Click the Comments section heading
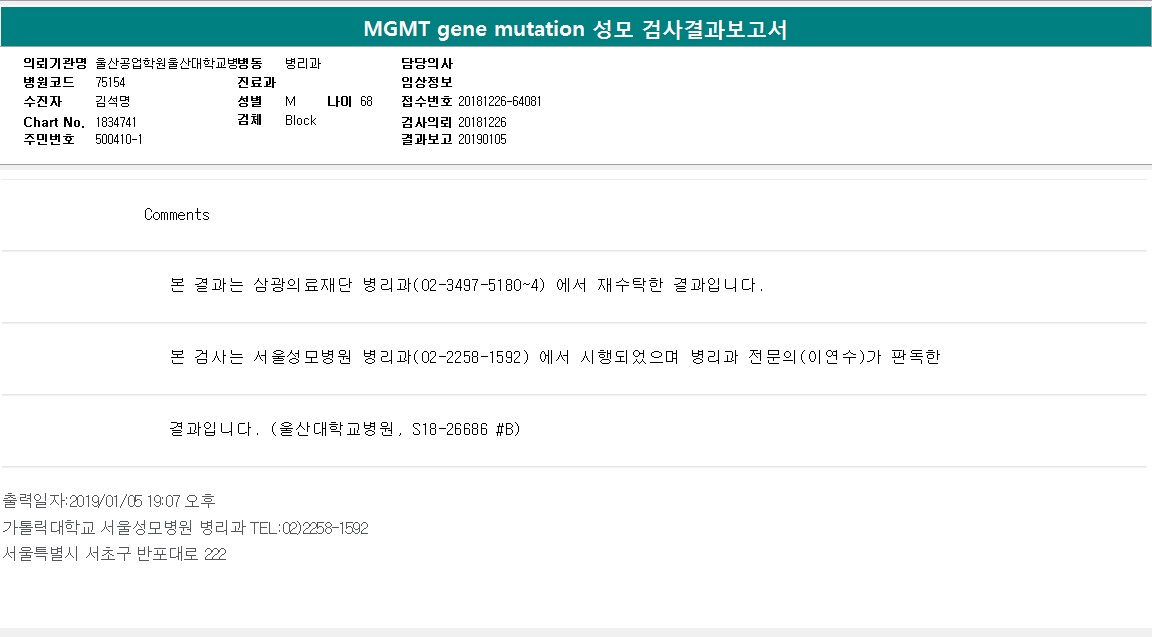1152x637 pixels. pyautogui.click(x=177, y=214)
